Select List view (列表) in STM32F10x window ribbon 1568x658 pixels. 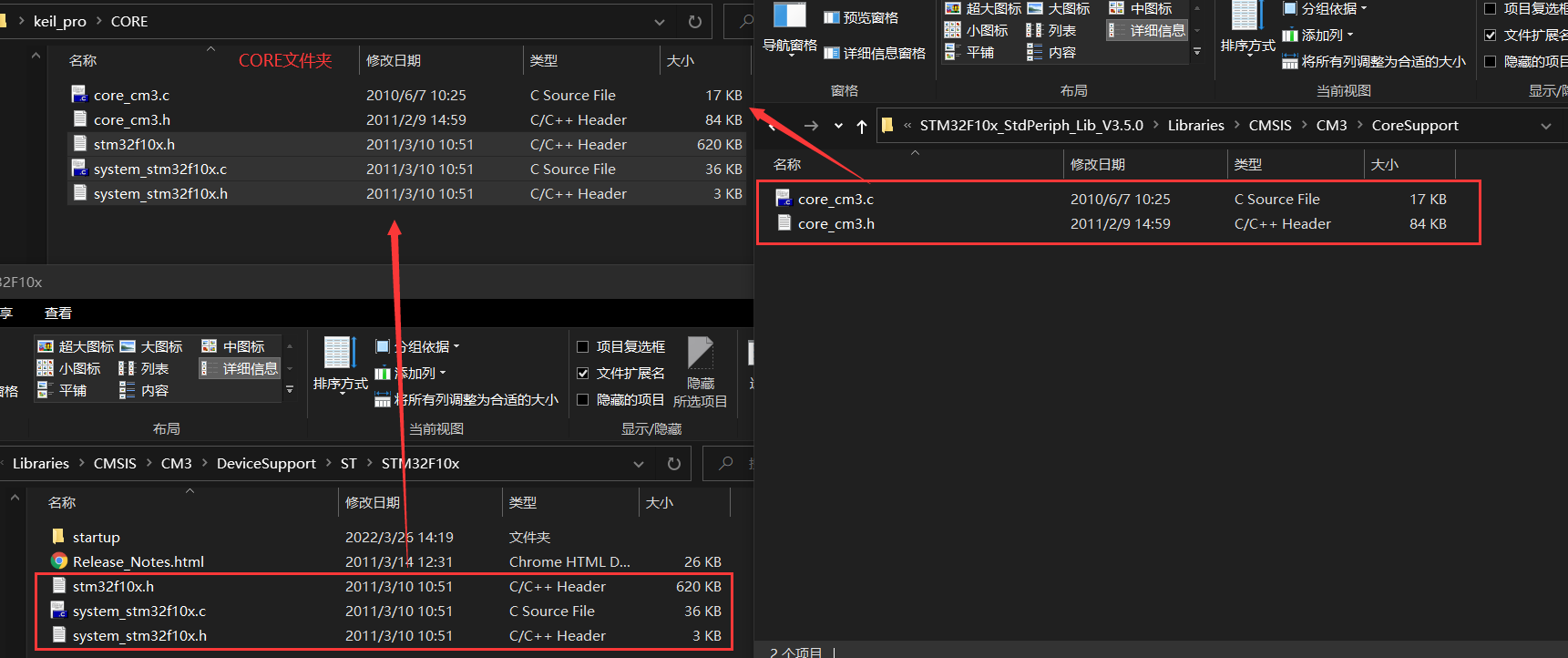(x=144, y=368)
